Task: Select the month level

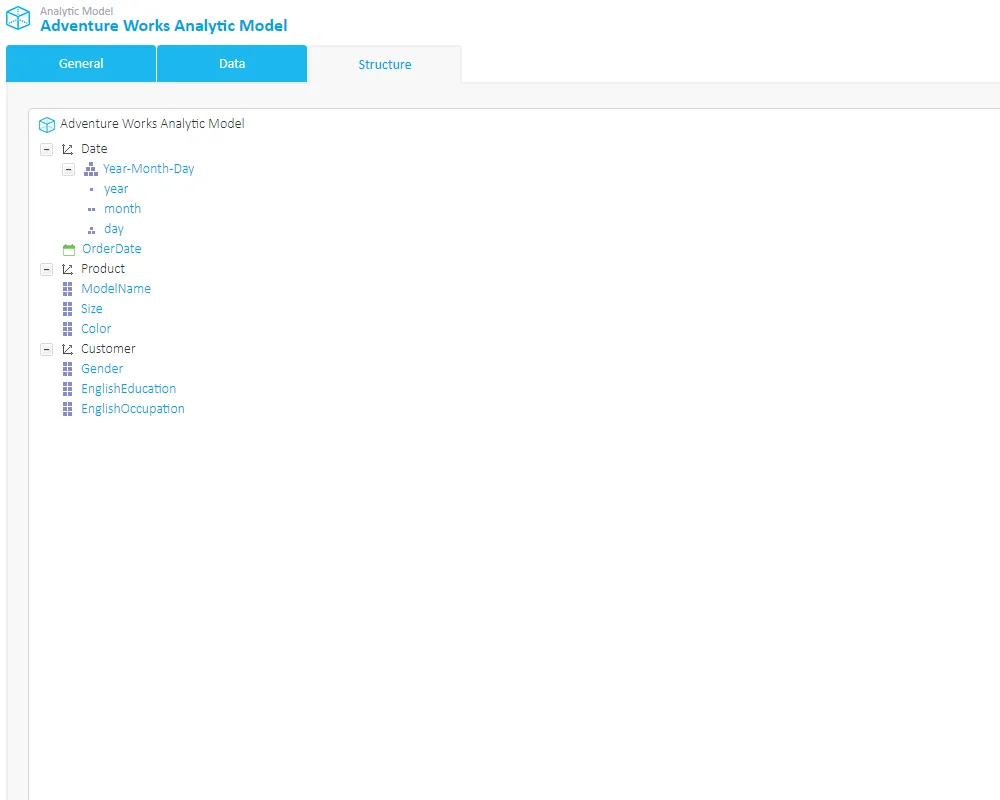Action: coord(122,209)
